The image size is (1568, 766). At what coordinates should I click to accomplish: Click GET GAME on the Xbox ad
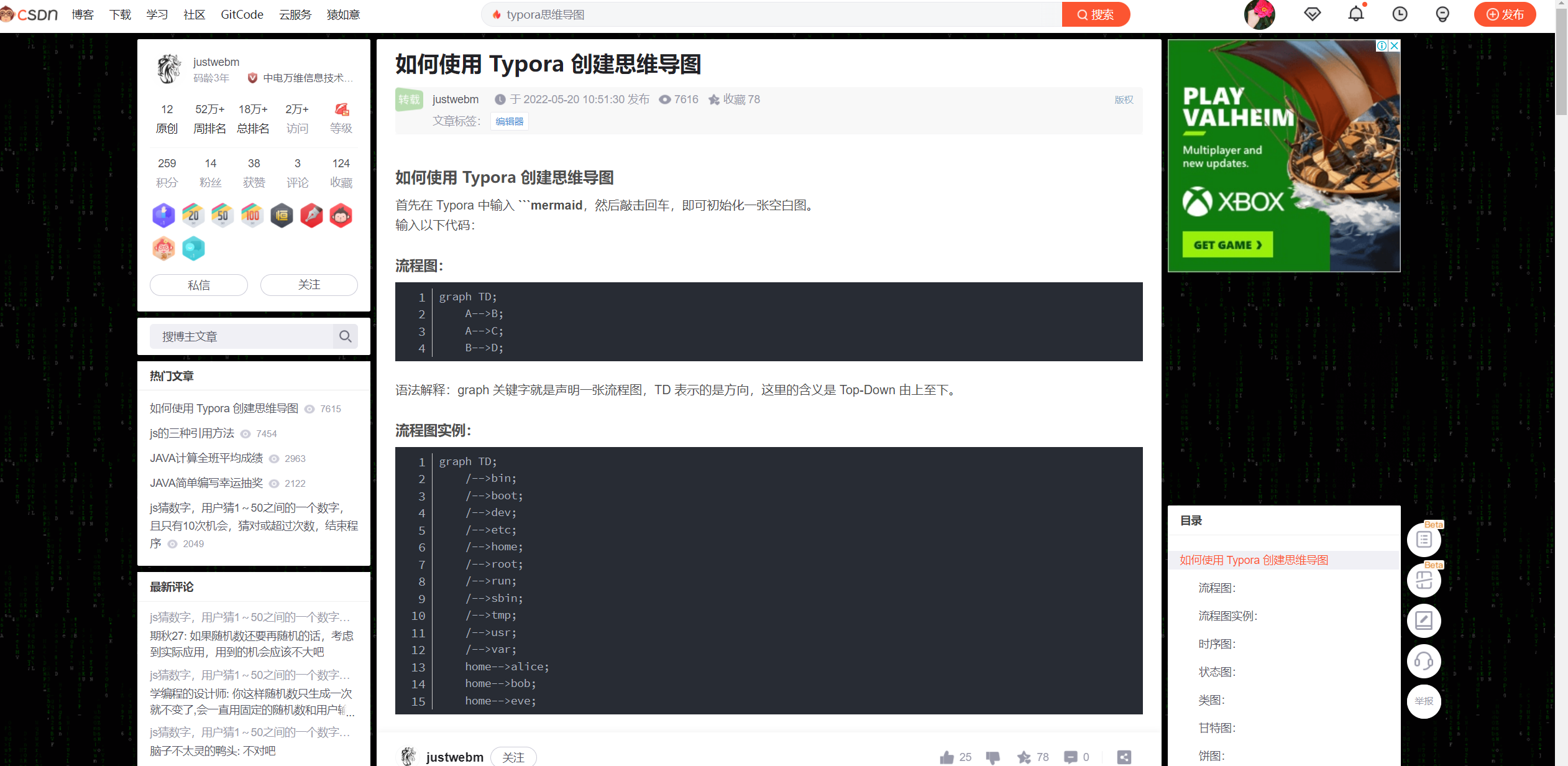tap(1227, 244)
